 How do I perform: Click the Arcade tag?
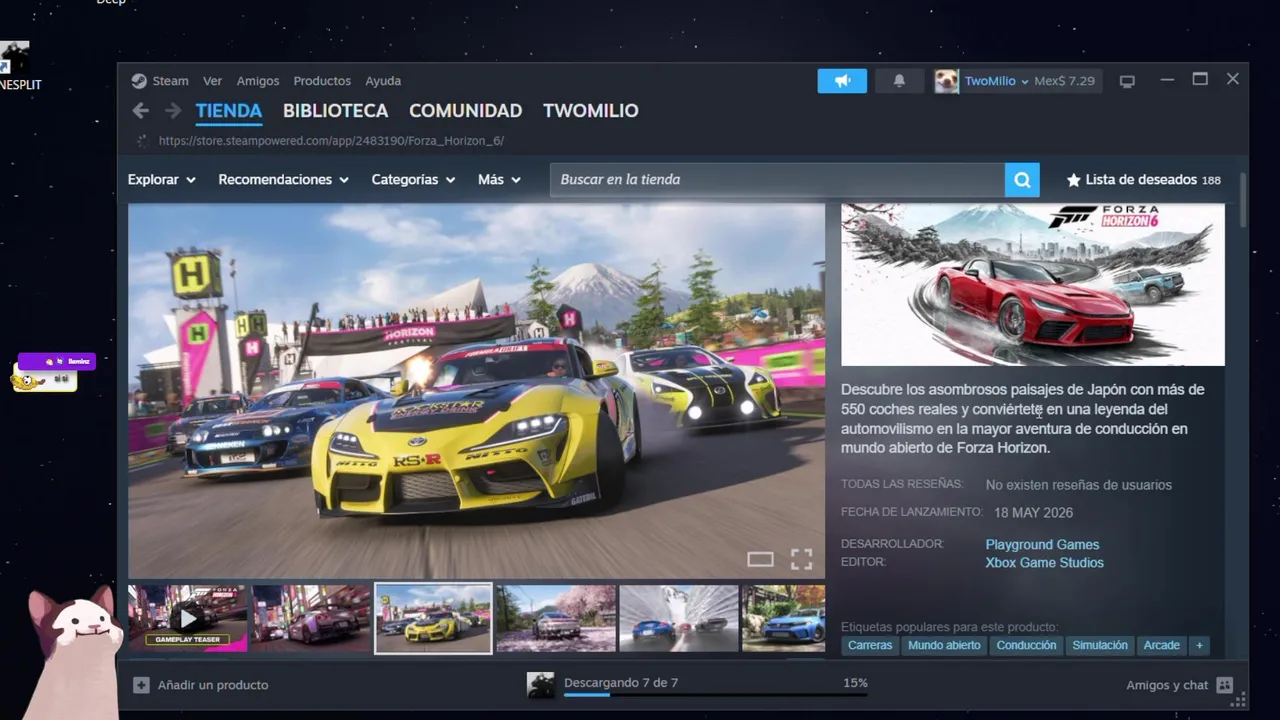pyautogui.click(x=1162, y=645)
